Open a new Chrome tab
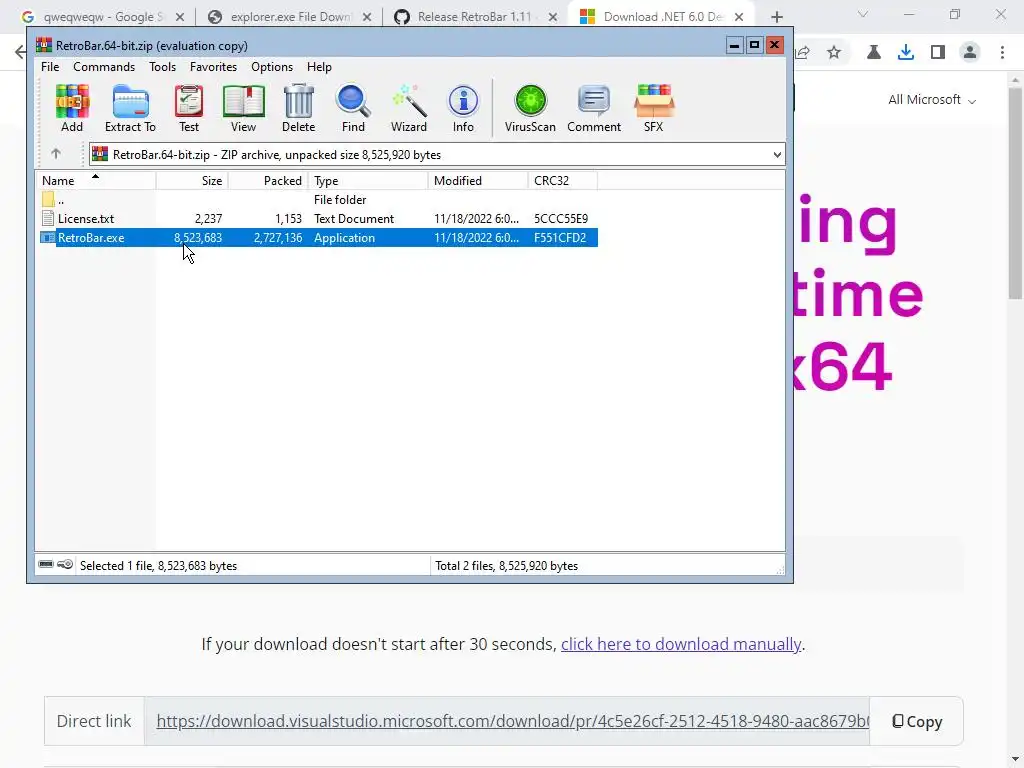This screenshot has height=768, width=1024. [776, 17]
